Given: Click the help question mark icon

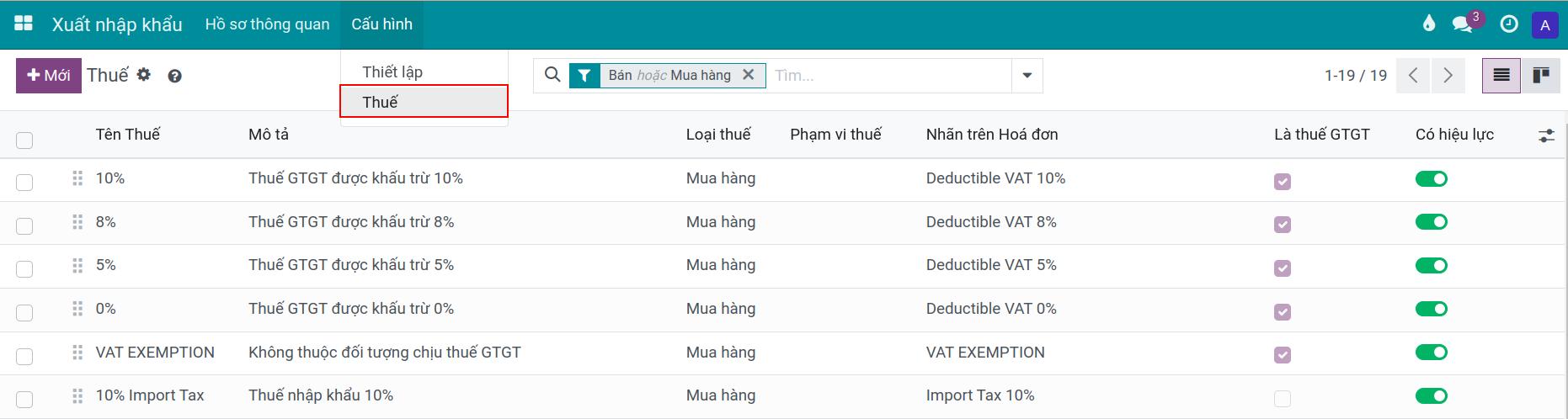Looking at the screenshot, I should [174, 76].
